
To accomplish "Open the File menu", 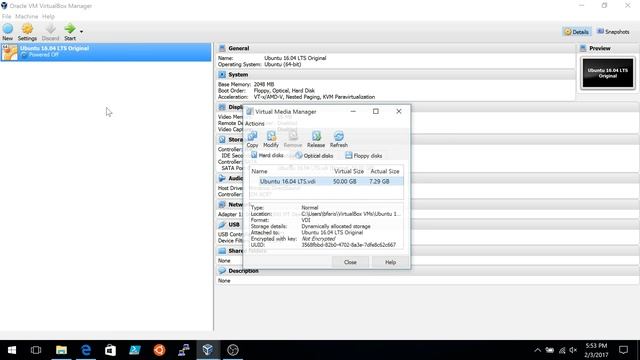I will pyautogui.click(x=7, y=16).
